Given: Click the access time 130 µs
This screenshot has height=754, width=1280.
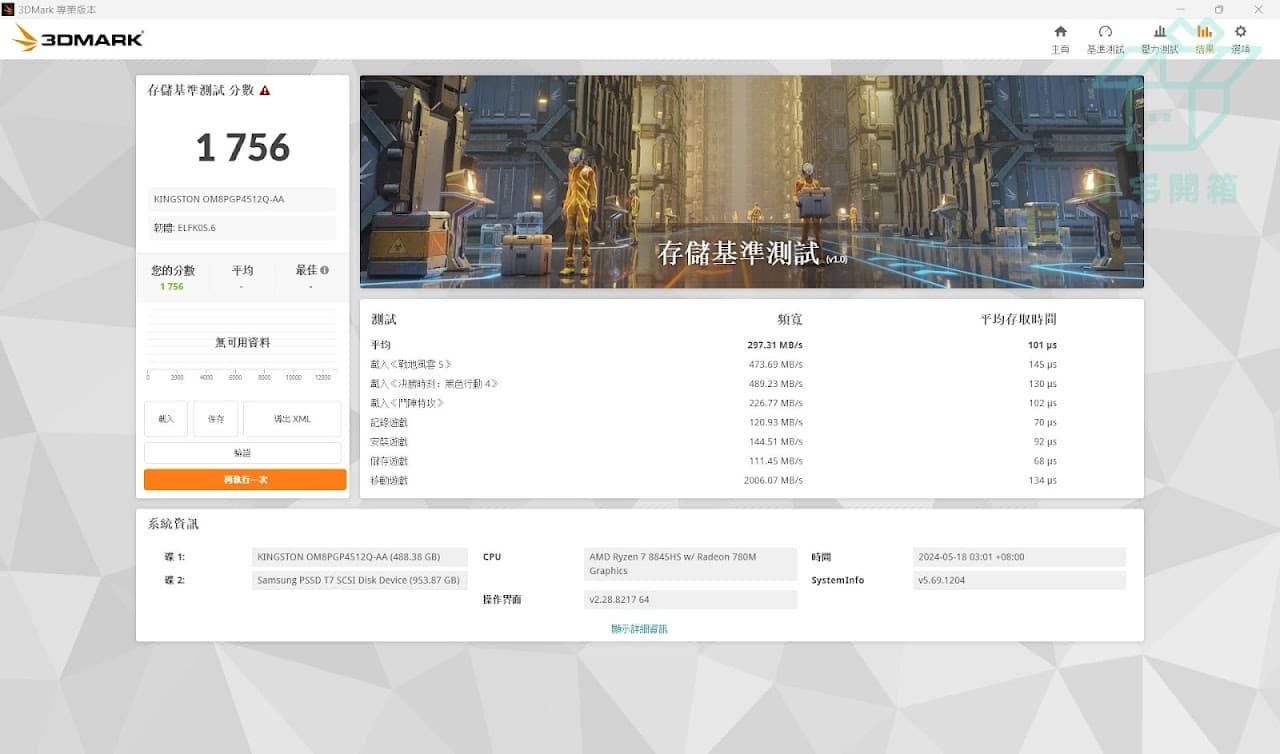Looking at the screenshot, I should point(1042,384).
